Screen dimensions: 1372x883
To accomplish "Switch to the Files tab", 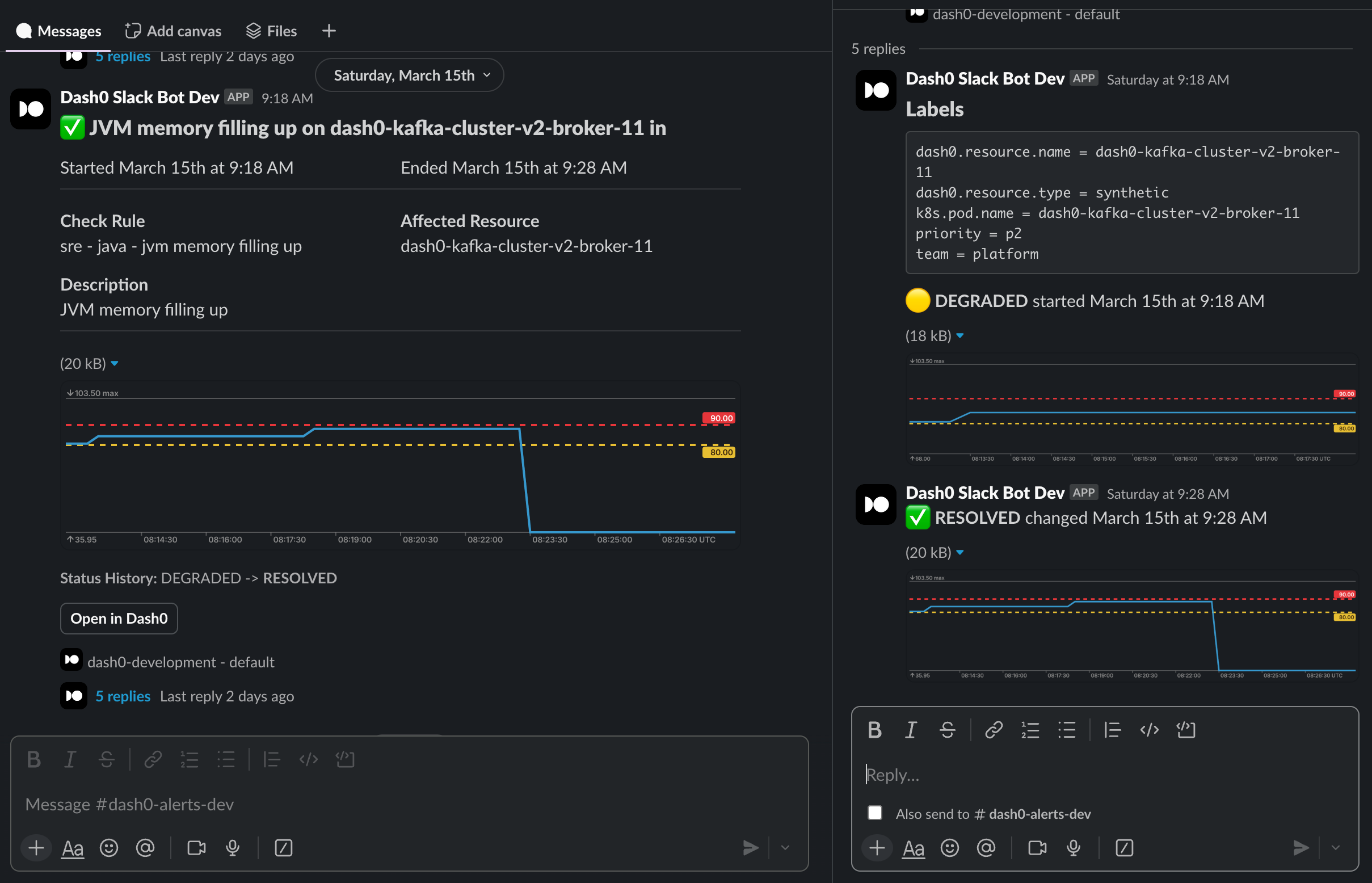I will coord(271,31).
